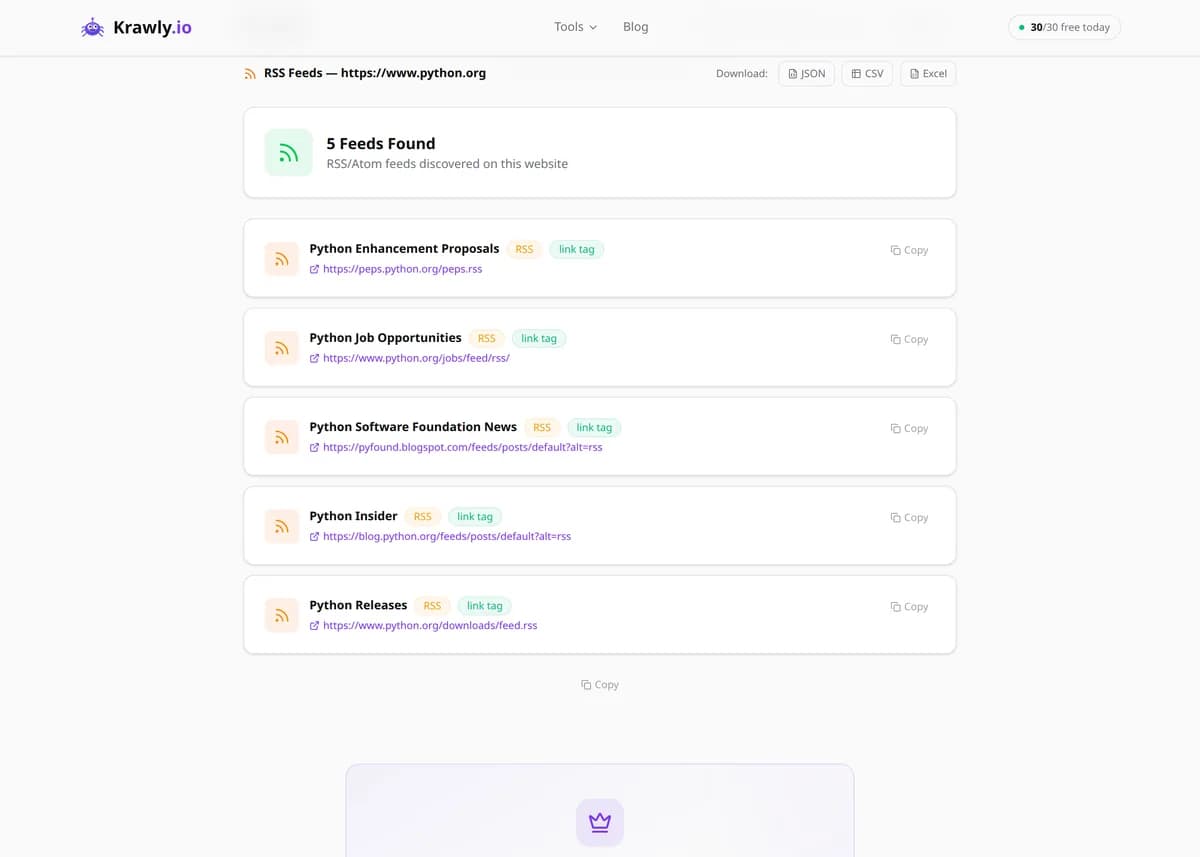1200x857 pixels.
Task: Click the RSS icon of Python Releases
Action: click(282, 615)
